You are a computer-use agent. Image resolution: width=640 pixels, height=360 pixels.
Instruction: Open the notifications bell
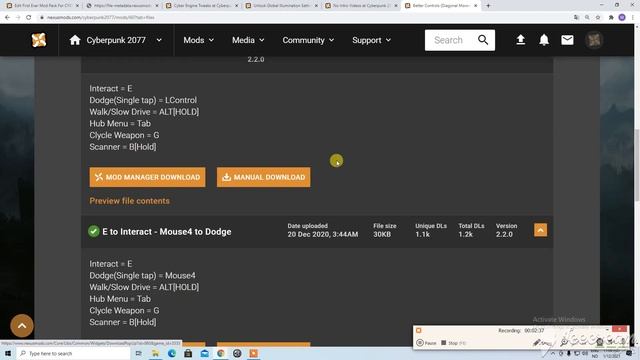click(x=544, y=40)
